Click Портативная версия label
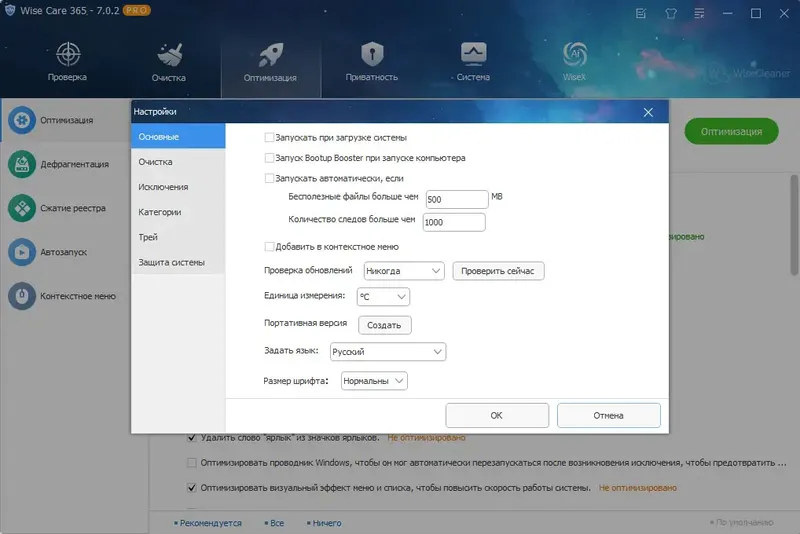 pyautogui.click(x=306, y=323)
